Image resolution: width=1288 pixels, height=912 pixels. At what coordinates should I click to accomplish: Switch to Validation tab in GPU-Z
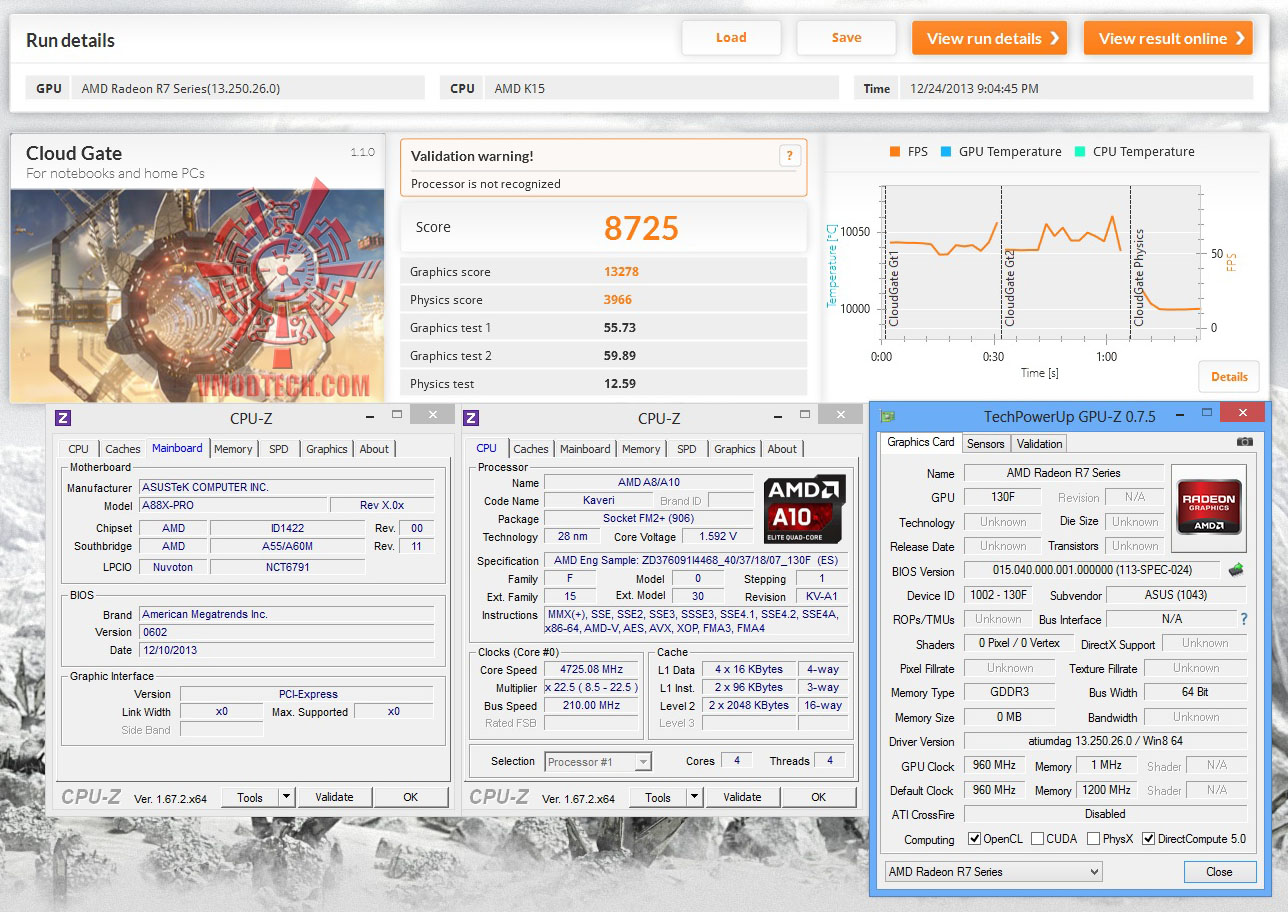pos(1039,443)
